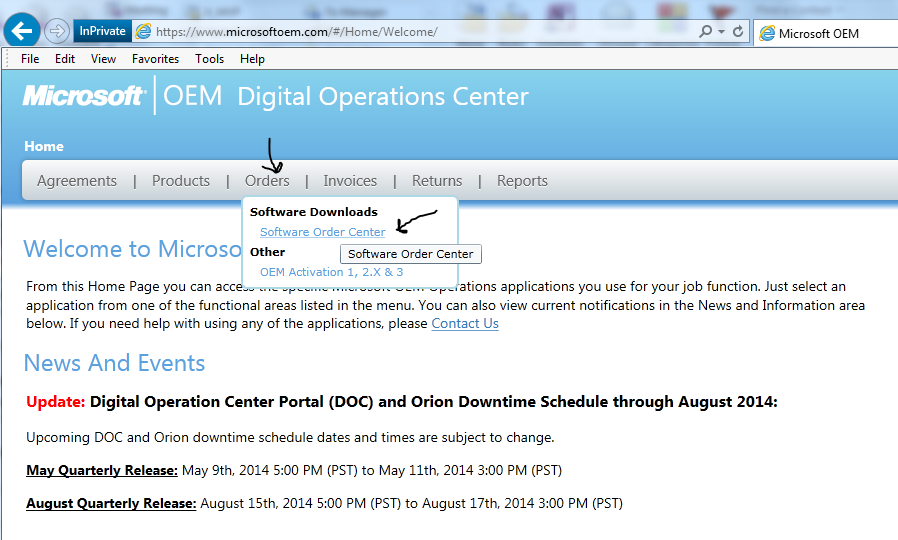This screenshot has height=540, width=898.
Task: Open the Edit menu
Action: pyautogui.click(x=65, y=59)
